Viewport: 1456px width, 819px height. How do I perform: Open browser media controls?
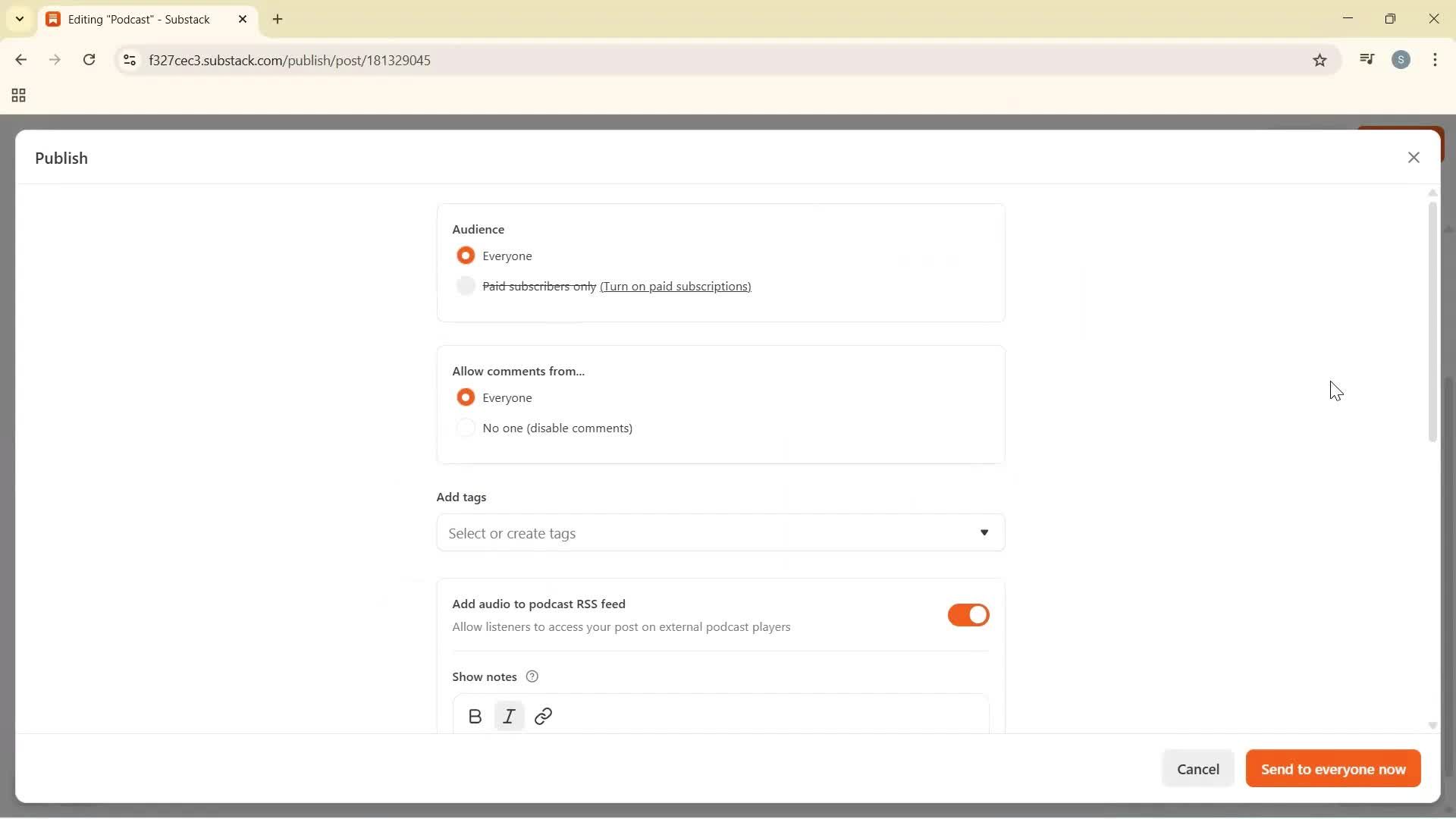pyautogui.click(x=1367, y=59)
